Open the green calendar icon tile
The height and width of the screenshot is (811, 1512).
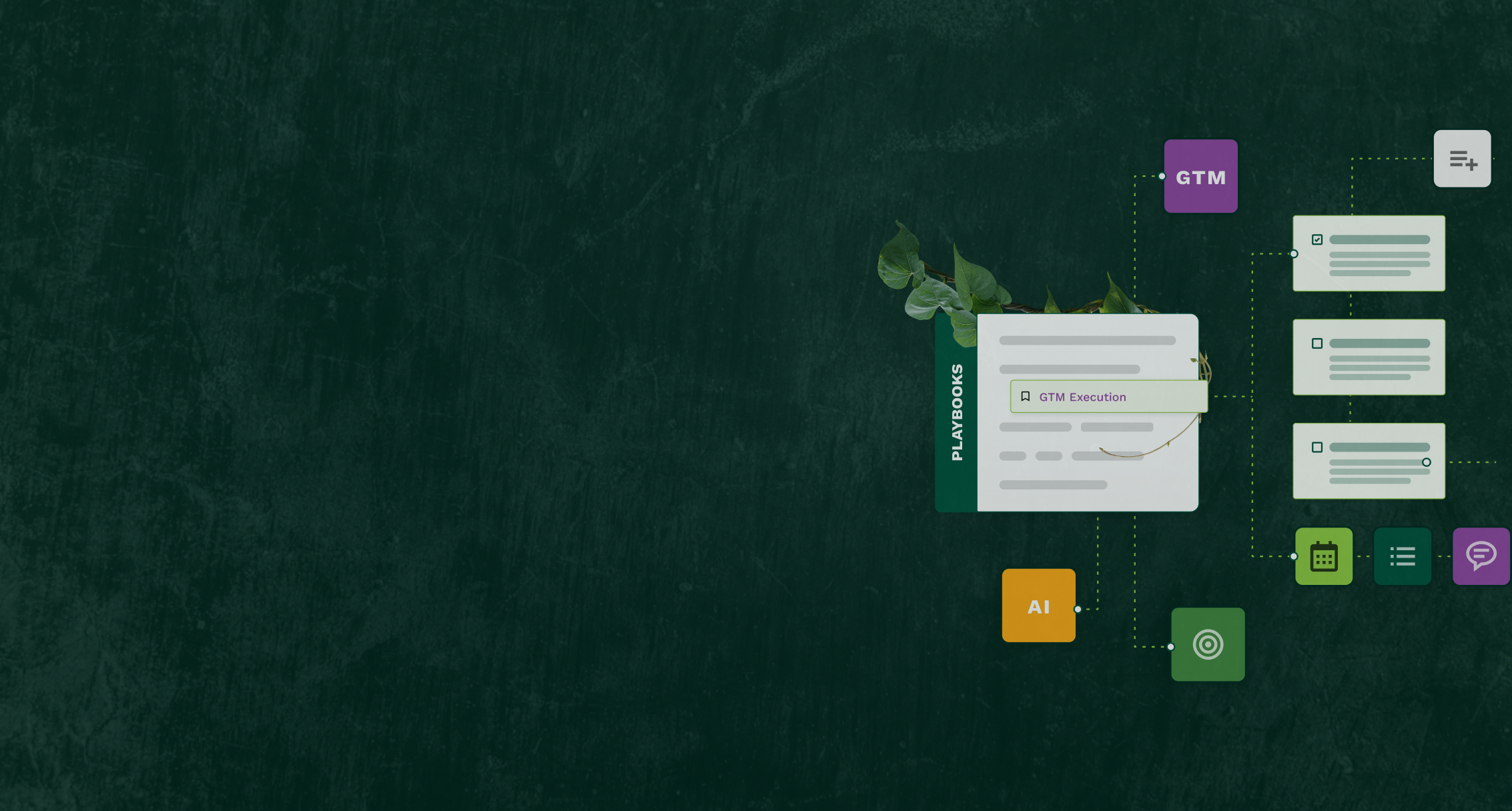(x=1324, y=556)
